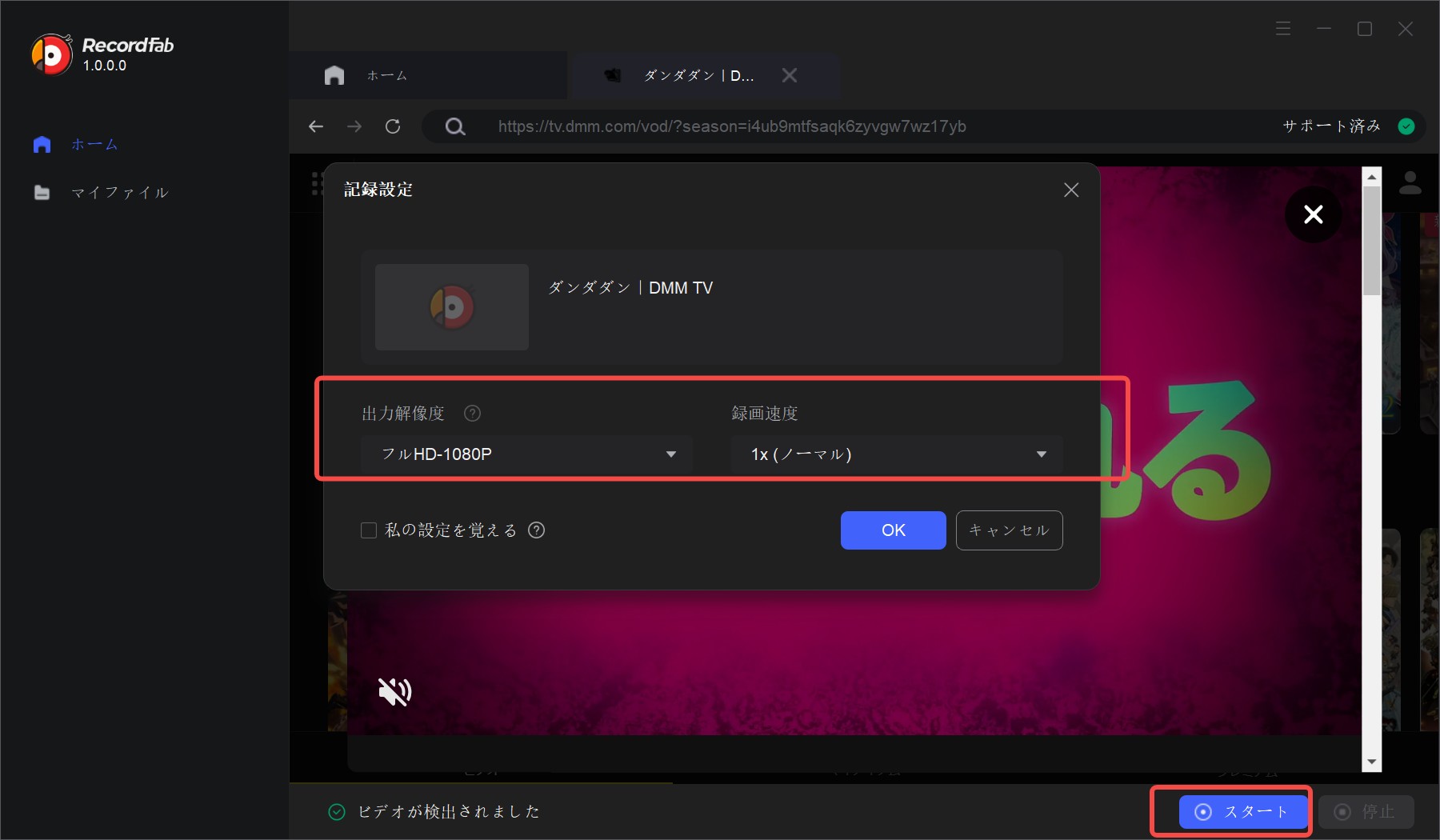Click the video detected status icon
Screen dimensions: 1440x840
click(337, 812)
